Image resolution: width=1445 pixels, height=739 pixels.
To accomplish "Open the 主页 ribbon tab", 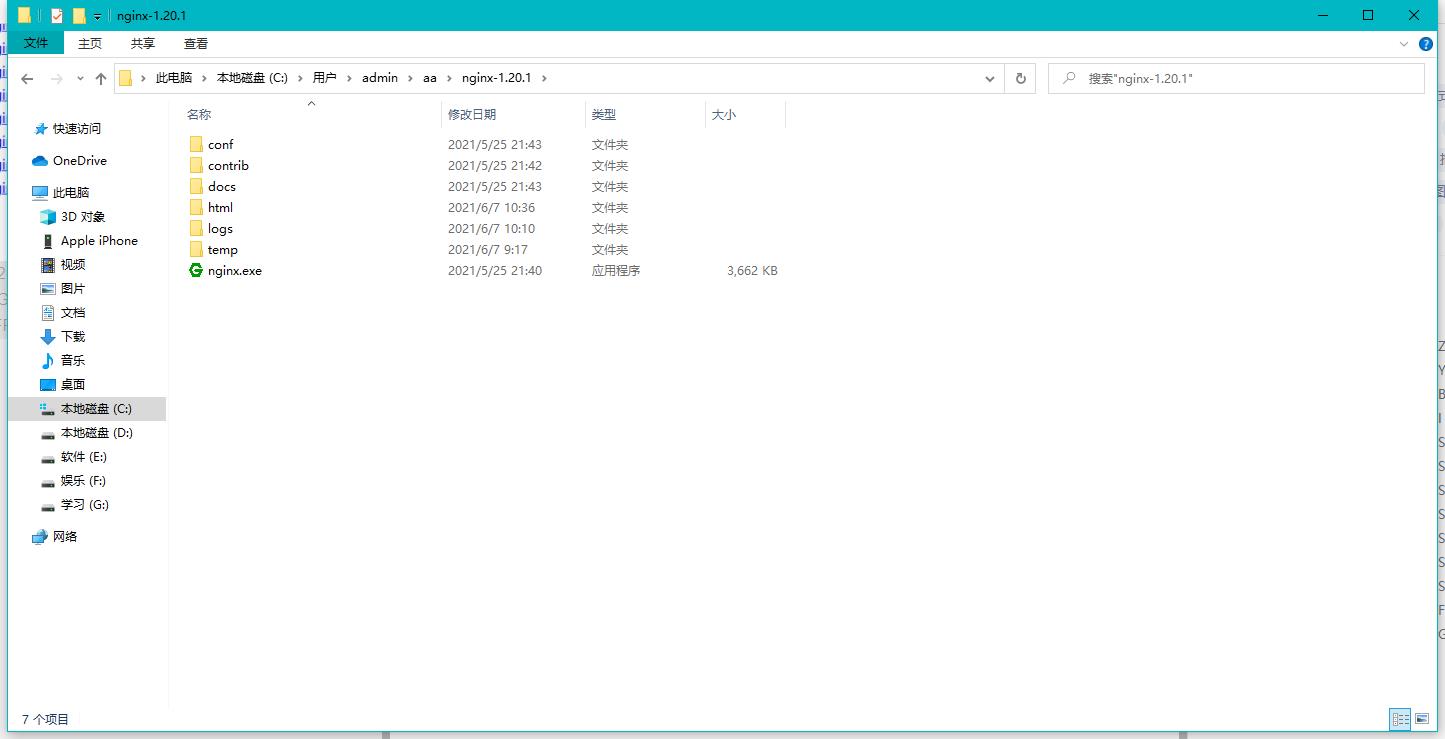I will [90, 44].
